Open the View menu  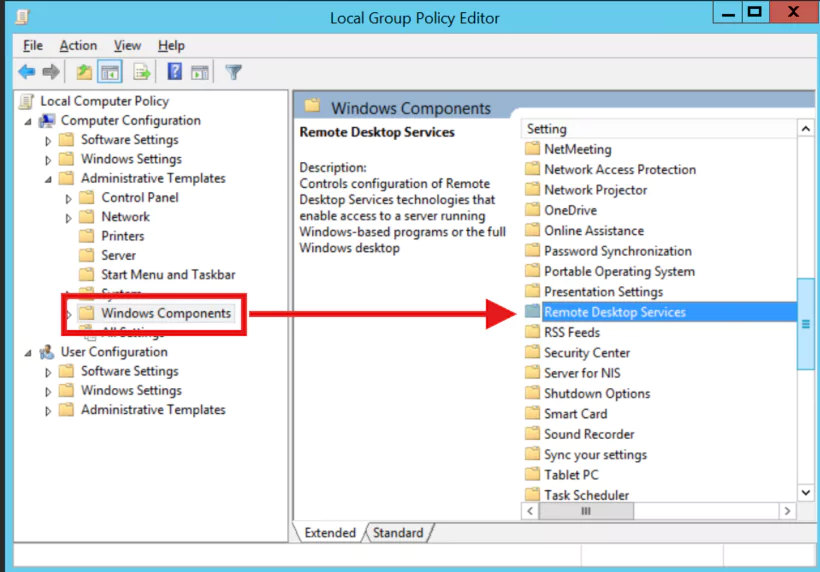click(128, 45)
